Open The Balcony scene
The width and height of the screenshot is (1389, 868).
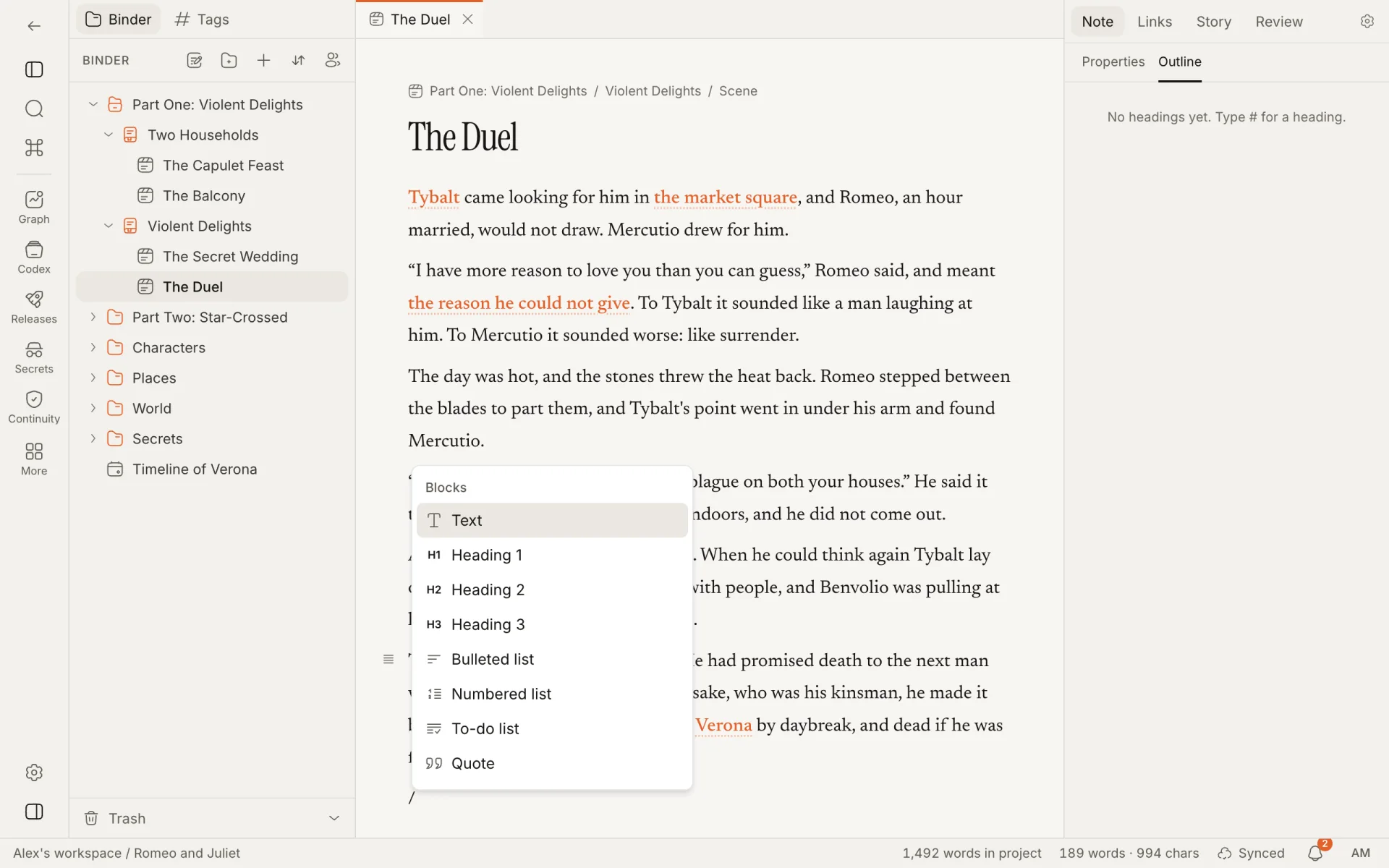(x=212, y=195)
